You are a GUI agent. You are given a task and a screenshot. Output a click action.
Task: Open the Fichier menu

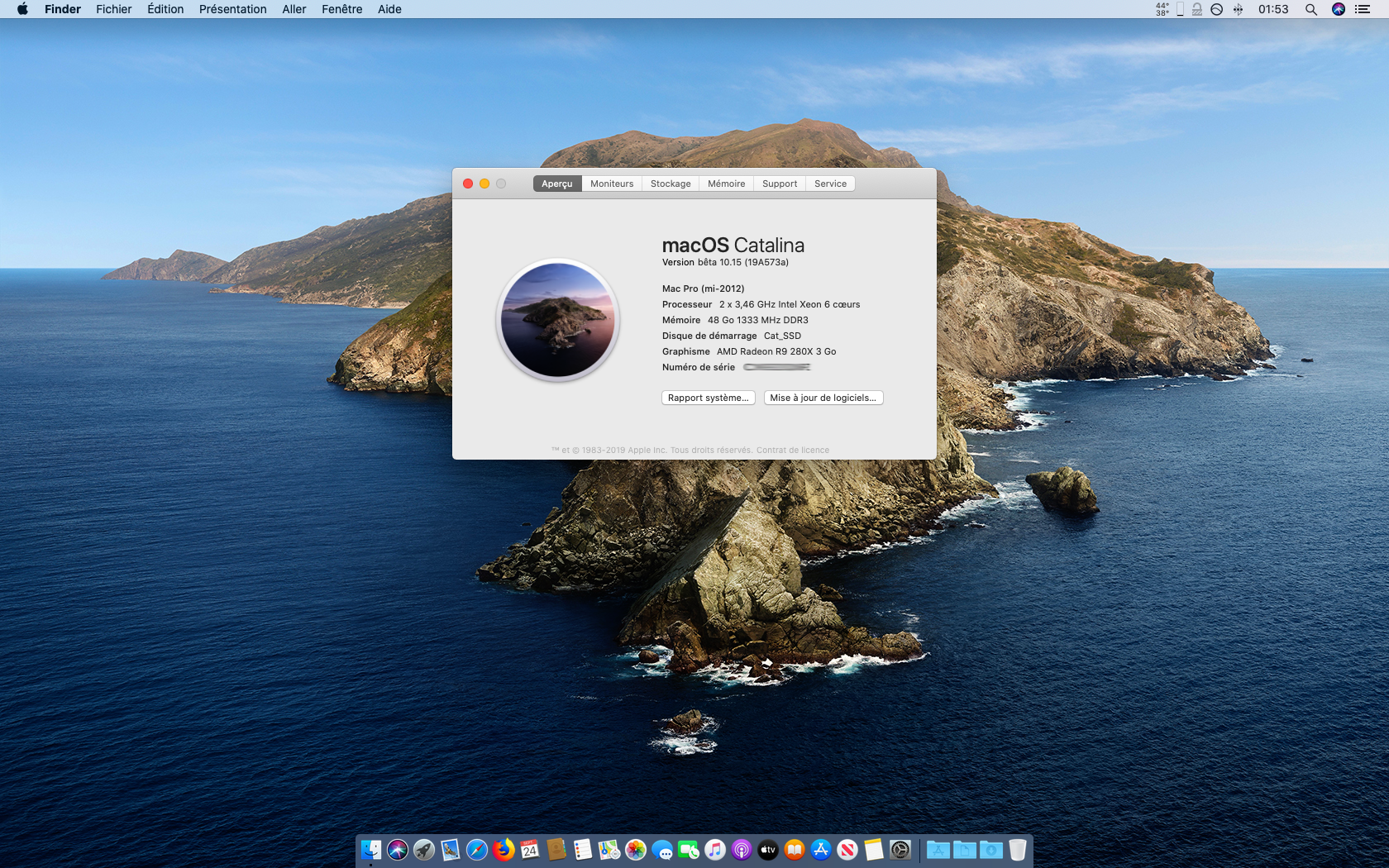(x=114, y=9)
